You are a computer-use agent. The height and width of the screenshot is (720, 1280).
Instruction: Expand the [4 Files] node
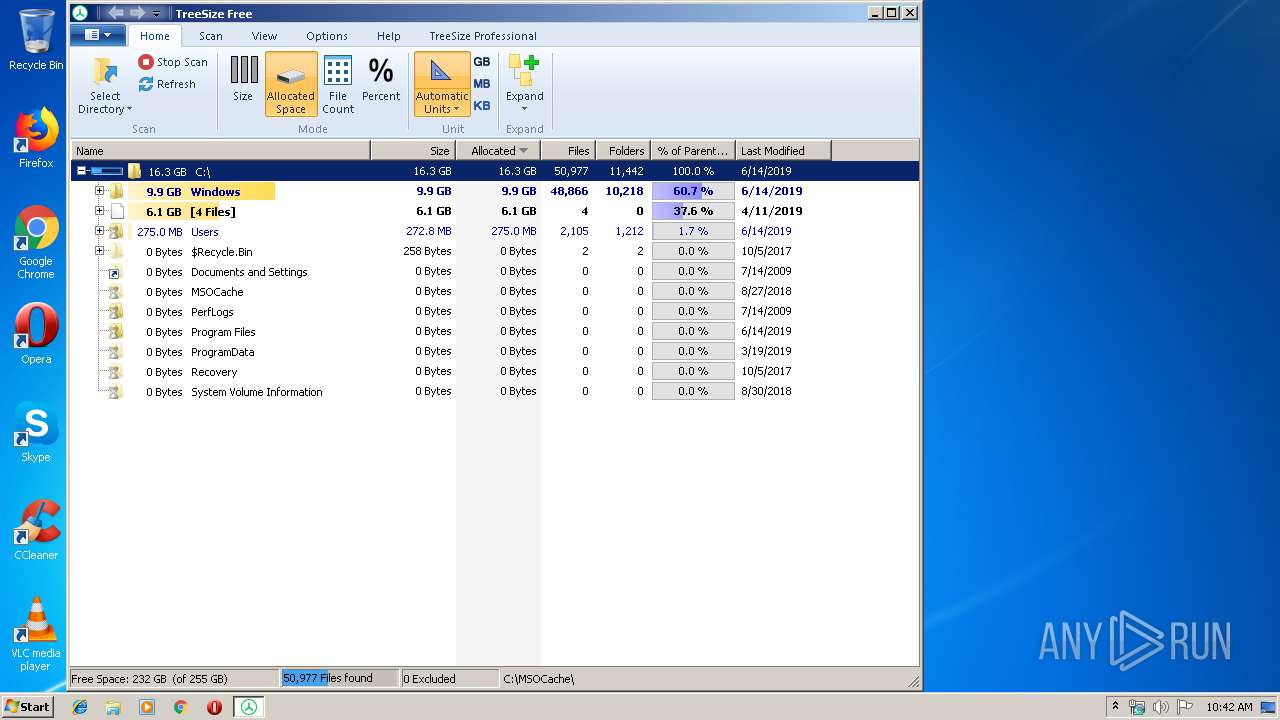tap(99, 211)
